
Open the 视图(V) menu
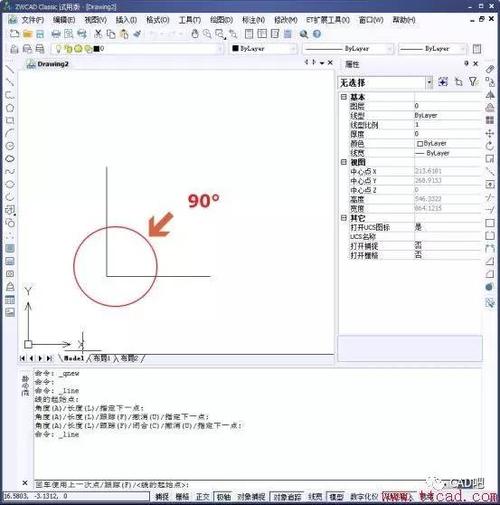click(95, 20)
